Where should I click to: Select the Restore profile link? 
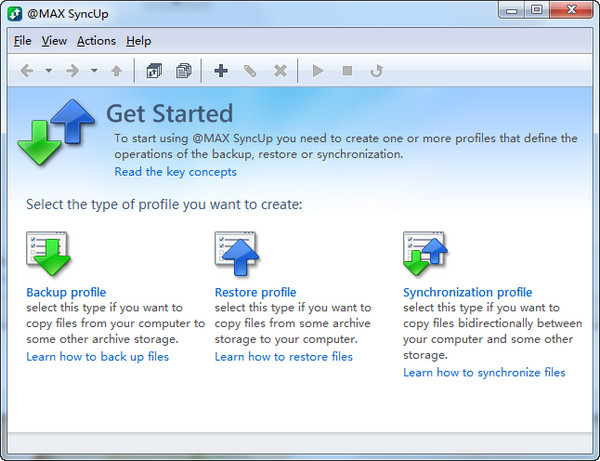point(255,292)
